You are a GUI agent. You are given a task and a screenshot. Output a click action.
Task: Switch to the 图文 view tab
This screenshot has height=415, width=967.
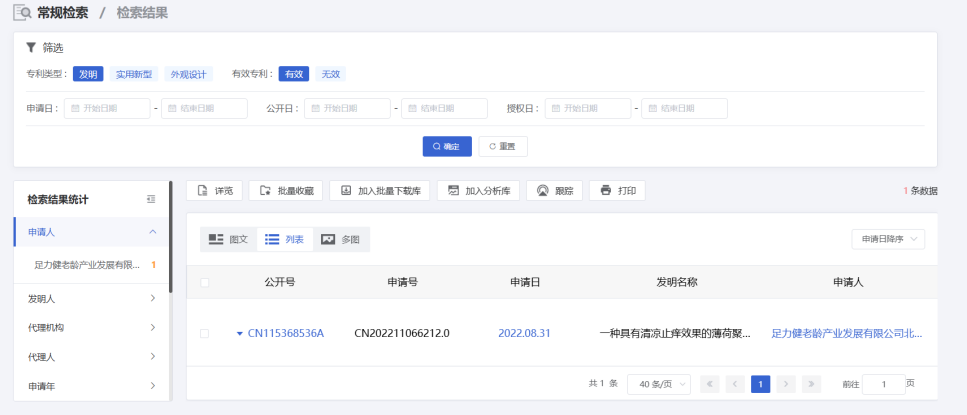coord(228,239)
